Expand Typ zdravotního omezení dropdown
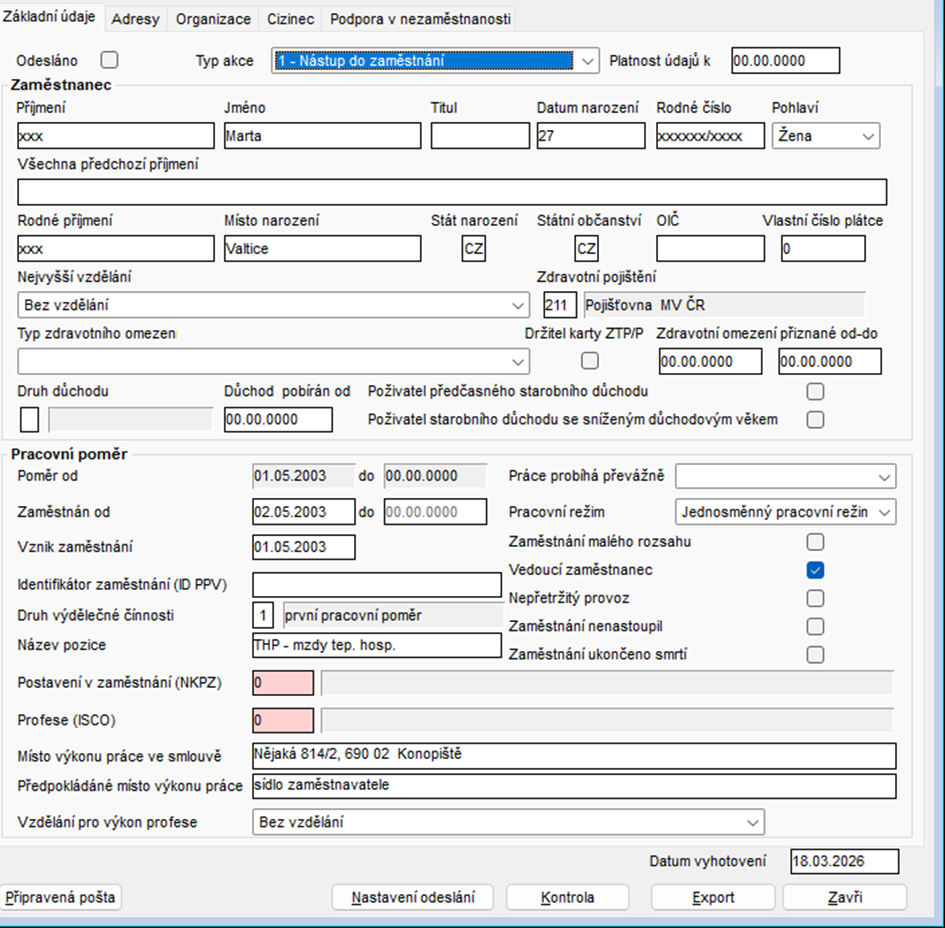The image size is (945, 928). pyautogui.click(x=274, y=362)
